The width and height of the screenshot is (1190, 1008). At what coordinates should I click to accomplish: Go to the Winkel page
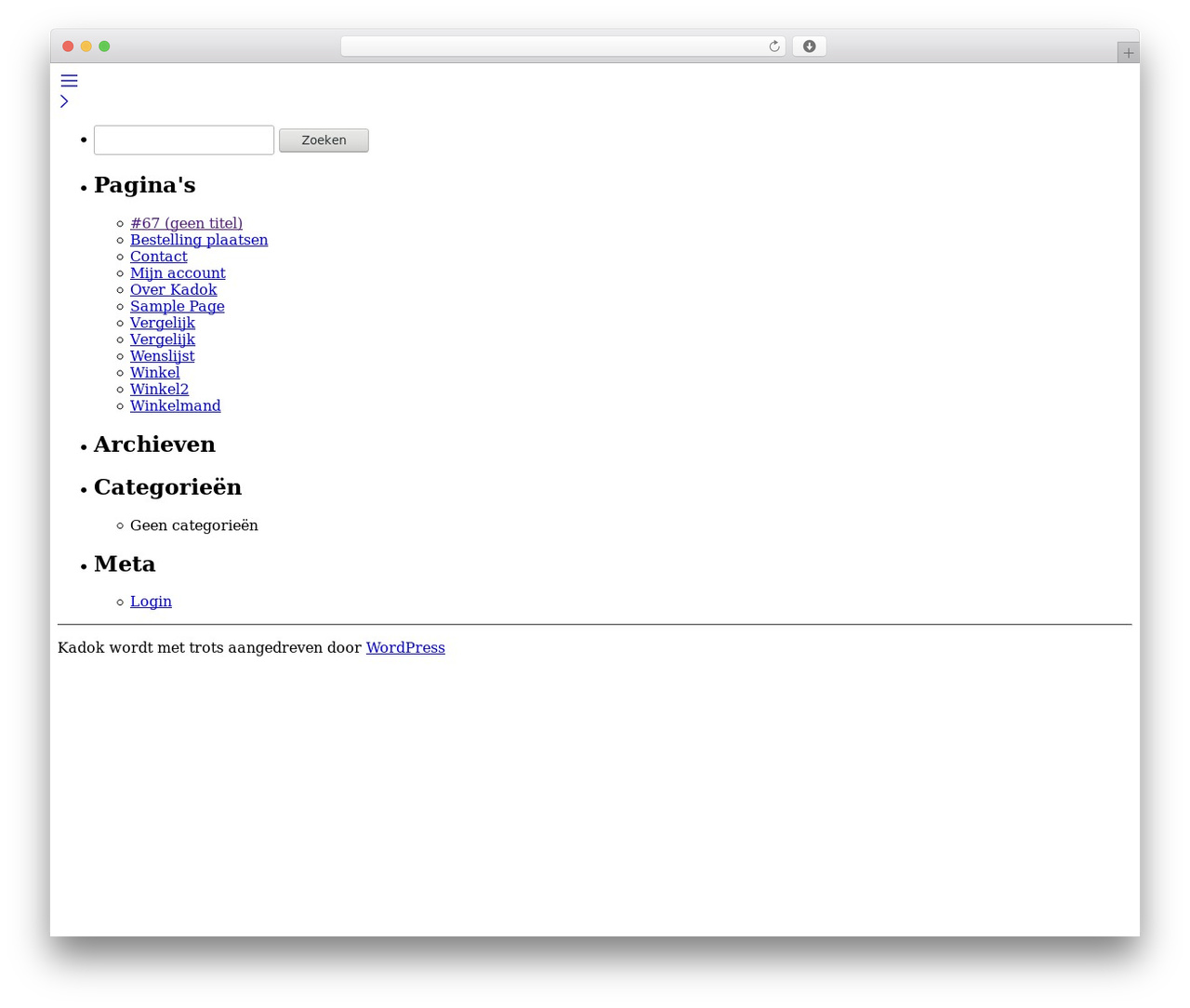tap(155, 373)
